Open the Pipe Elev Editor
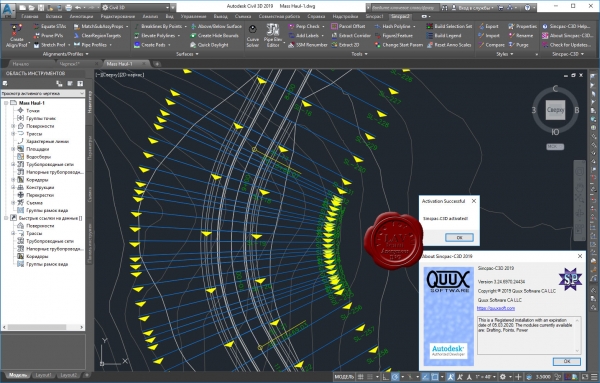The image size is (600, 383). 273,36
